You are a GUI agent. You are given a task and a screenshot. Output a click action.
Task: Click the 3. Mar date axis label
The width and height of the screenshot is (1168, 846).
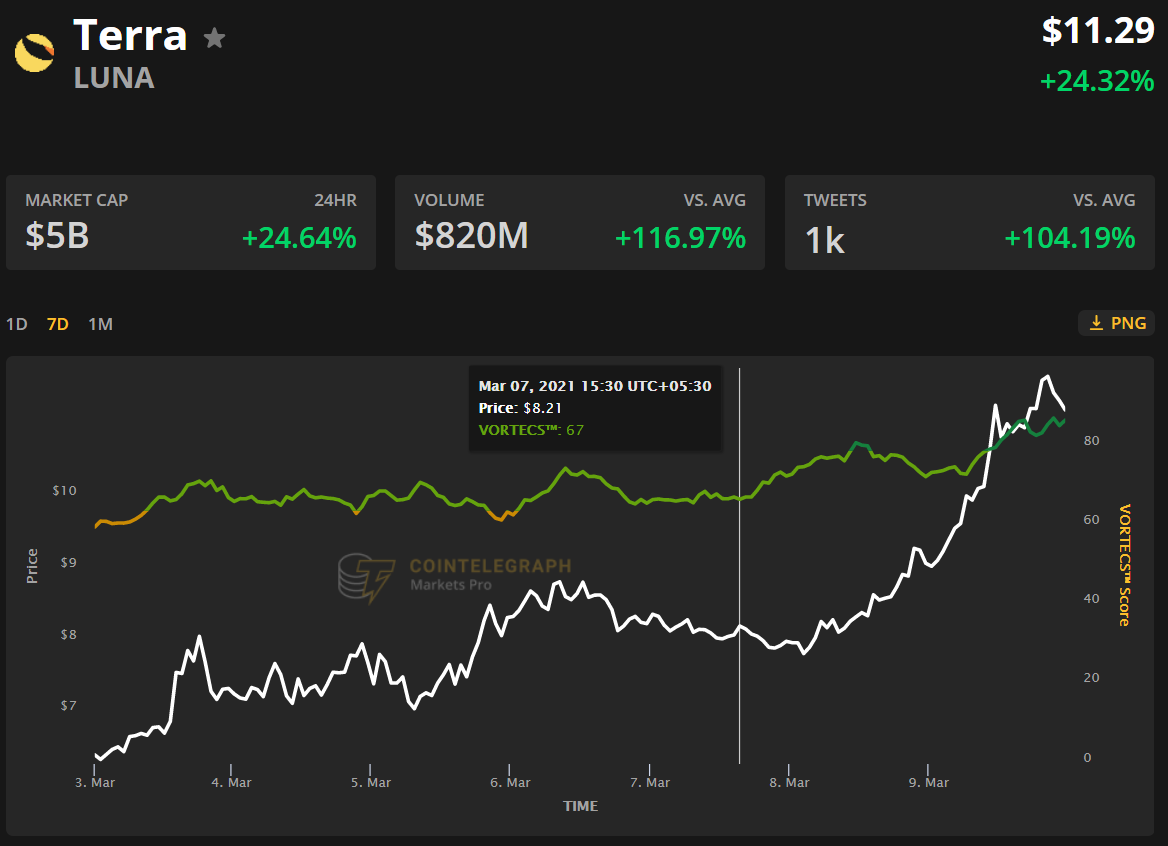pos(95,782)
